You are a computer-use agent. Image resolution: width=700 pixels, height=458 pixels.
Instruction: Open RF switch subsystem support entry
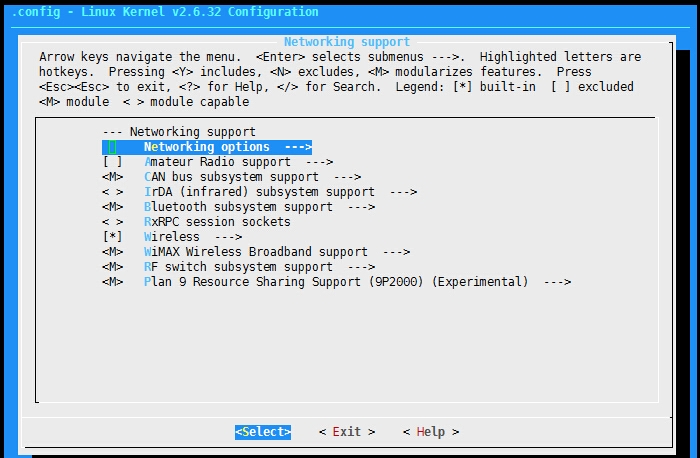pyautogui.click(x=238, y=266)
